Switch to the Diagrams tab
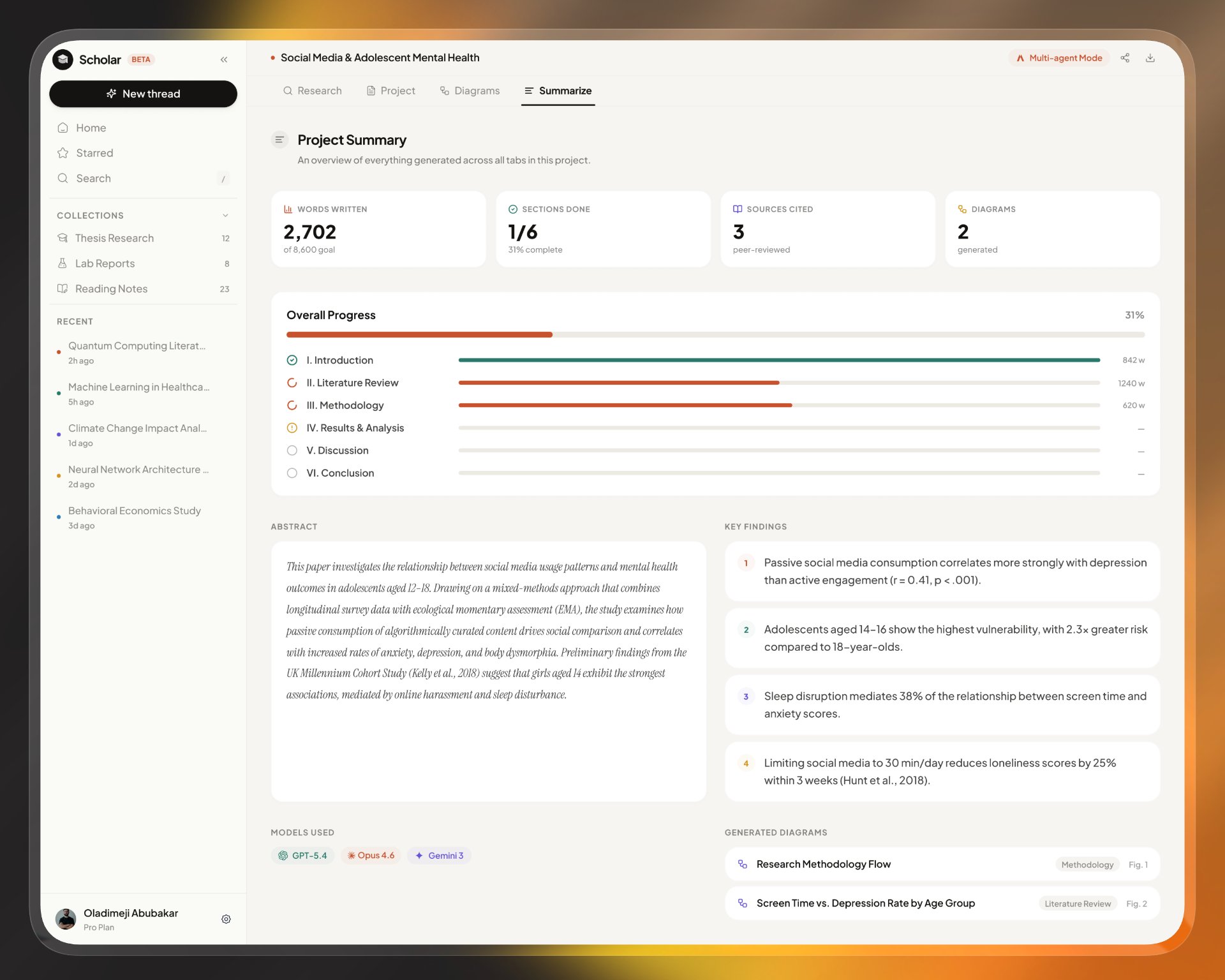Screen dimensions: 1225x980 [x=470, y=91]
